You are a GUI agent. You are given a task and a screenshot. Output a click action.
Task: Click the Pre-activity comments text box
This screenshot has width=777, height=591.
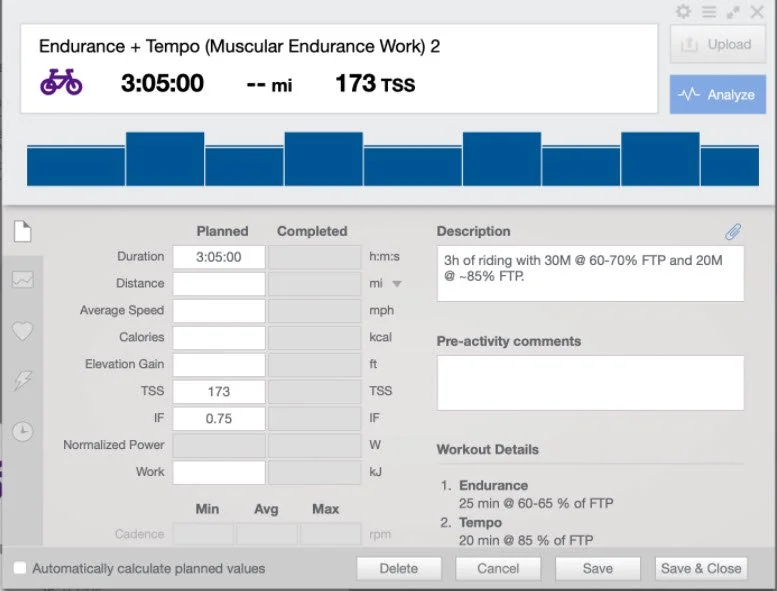tap(590, 382)
